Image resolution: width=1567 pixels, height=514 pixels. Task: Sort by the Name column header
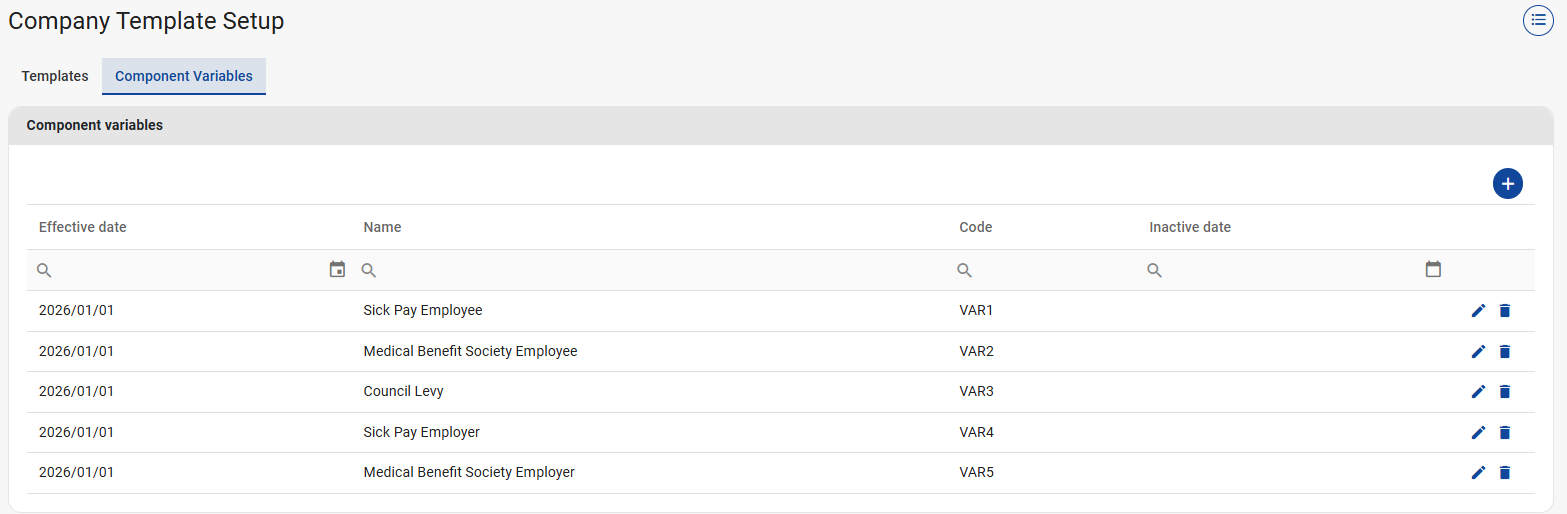click(382, 227)
